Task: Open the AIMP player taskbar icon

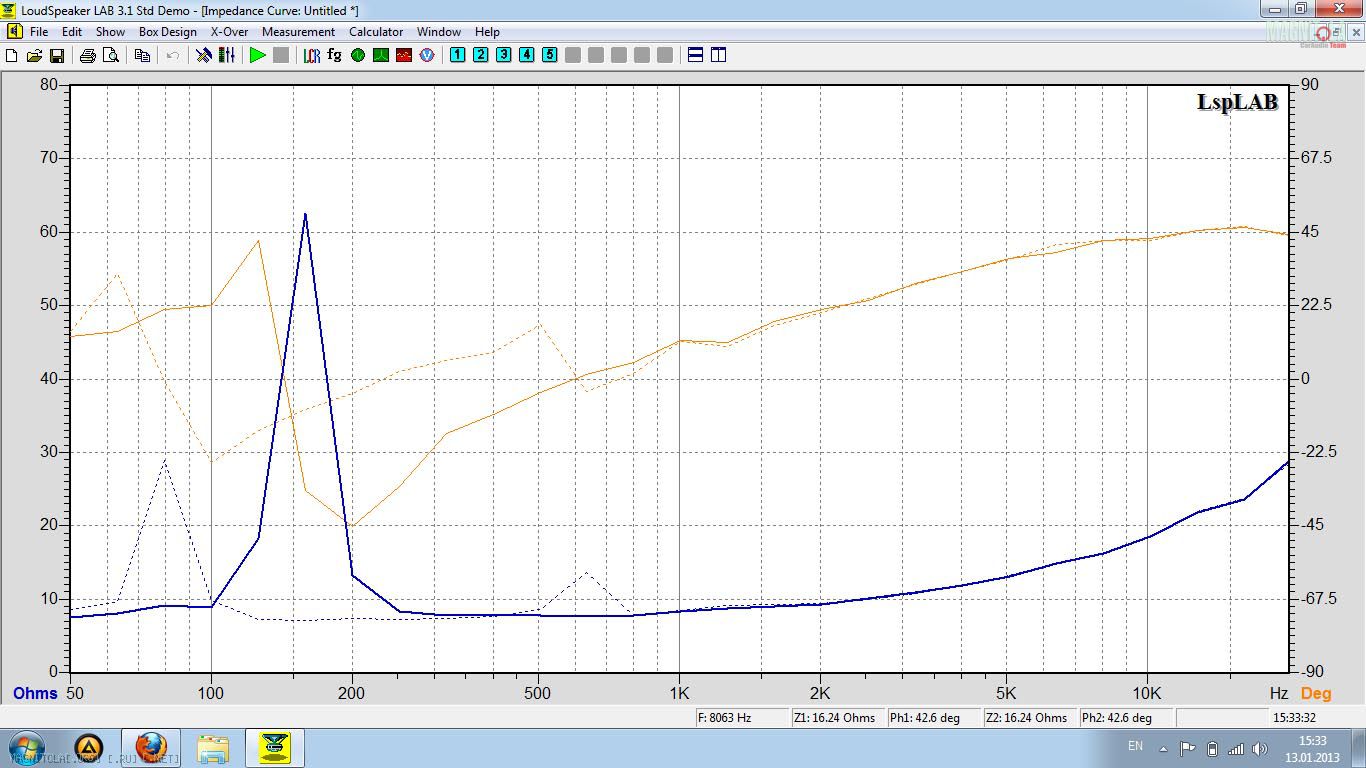Action: (89, 748)
